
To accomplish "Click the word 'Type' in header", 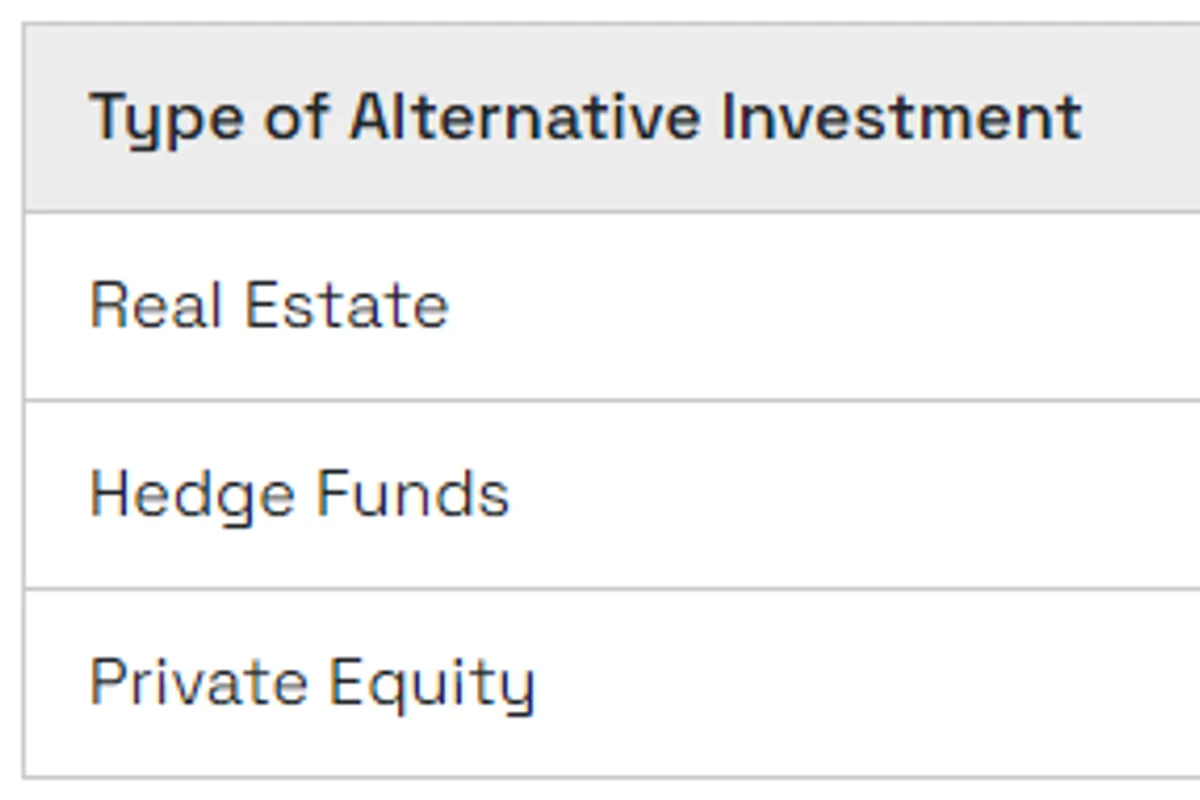I will pos(166,118).
